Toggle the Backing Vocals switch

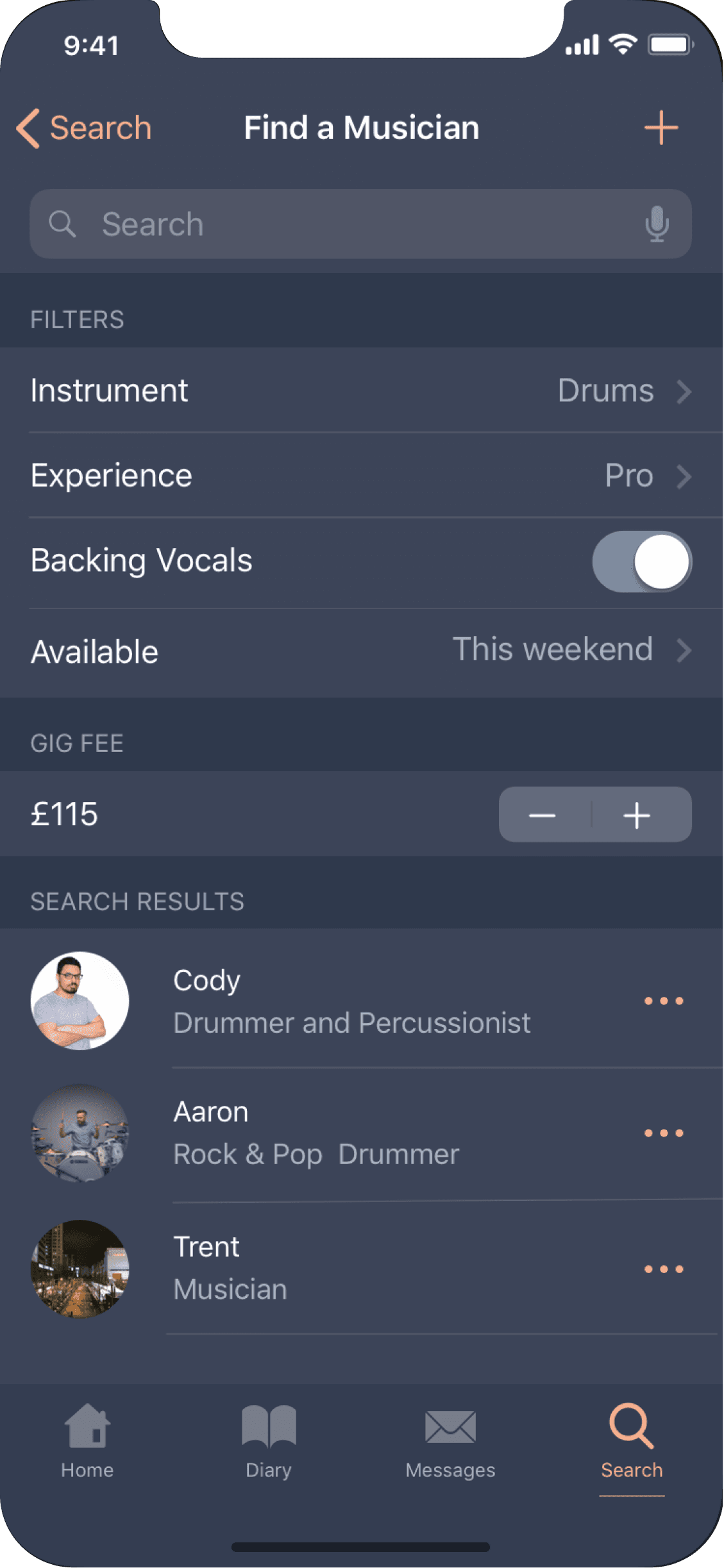642,562
